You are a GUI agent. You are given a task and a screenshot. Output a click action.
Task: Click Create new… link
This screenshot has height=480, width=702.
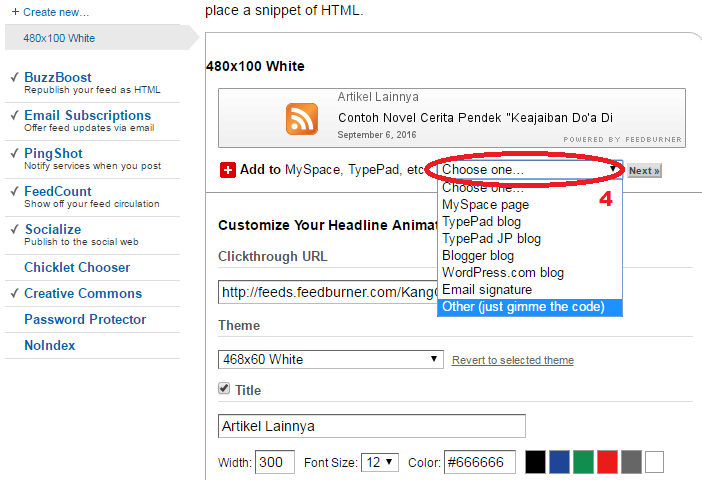pyautogui.click(x=50, y=12)
